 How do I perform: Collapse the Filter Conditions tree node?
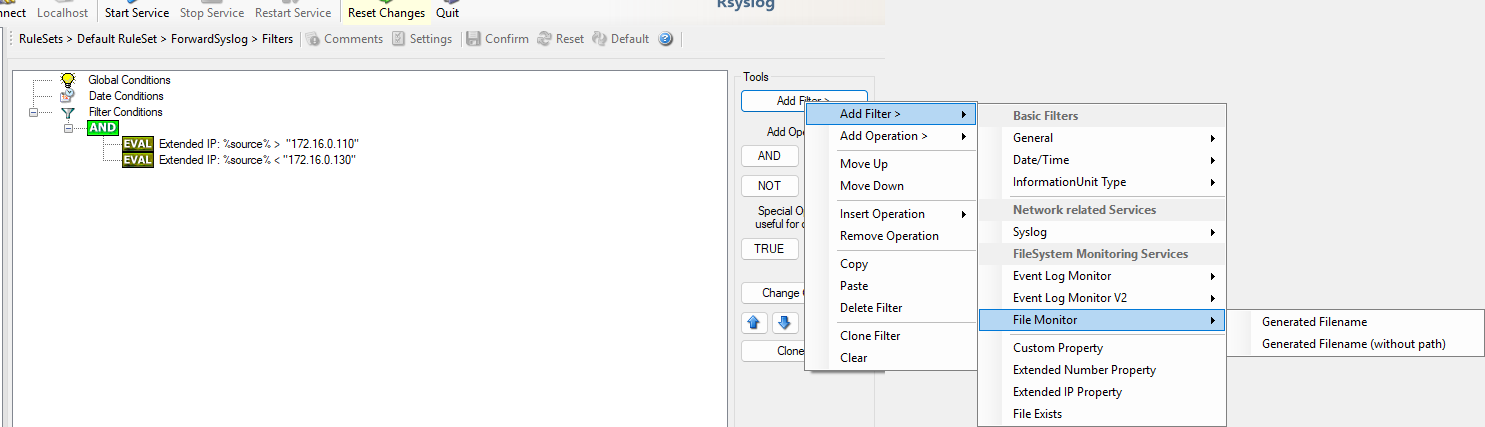33,112
